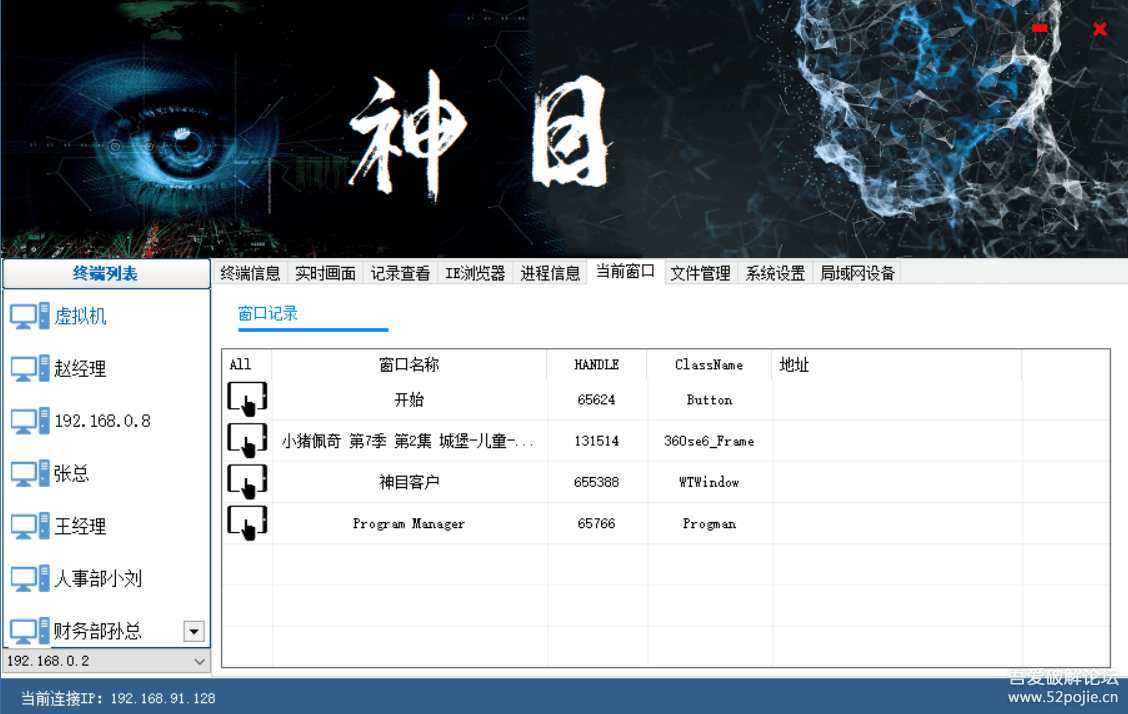Image resolution: width=1128 pixels, height=714 pixels.
Task: Switch to the 文件管理 tab
Action: 700,271
